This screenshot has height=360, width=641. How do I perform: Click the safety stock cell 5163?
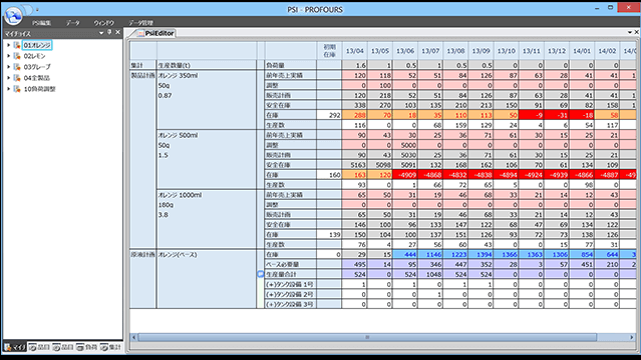point(354,165)
